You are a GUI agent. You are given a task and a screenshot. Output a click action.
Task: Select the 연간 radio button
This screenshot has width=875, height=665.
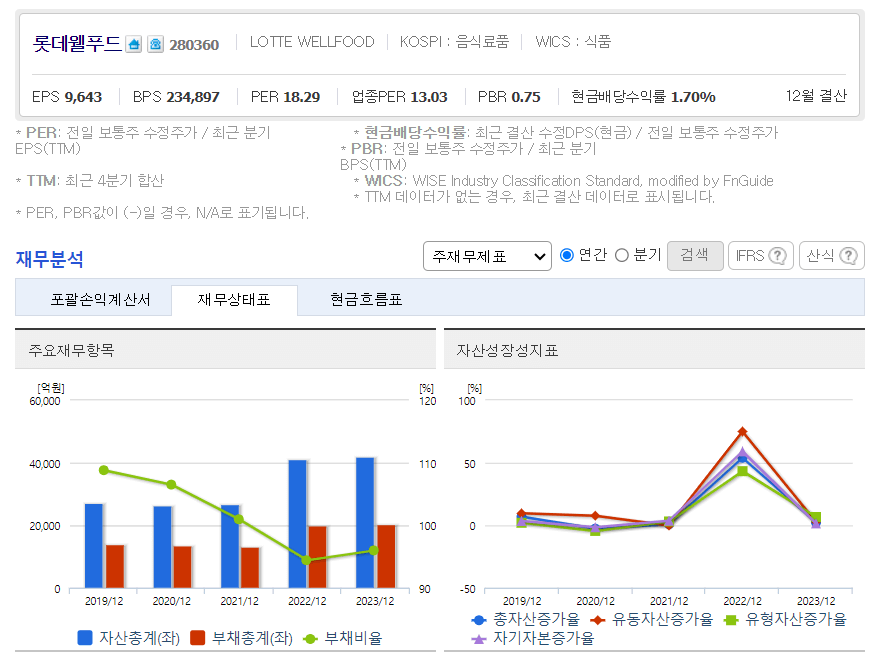pyautogui.click(x=566, y=256)
